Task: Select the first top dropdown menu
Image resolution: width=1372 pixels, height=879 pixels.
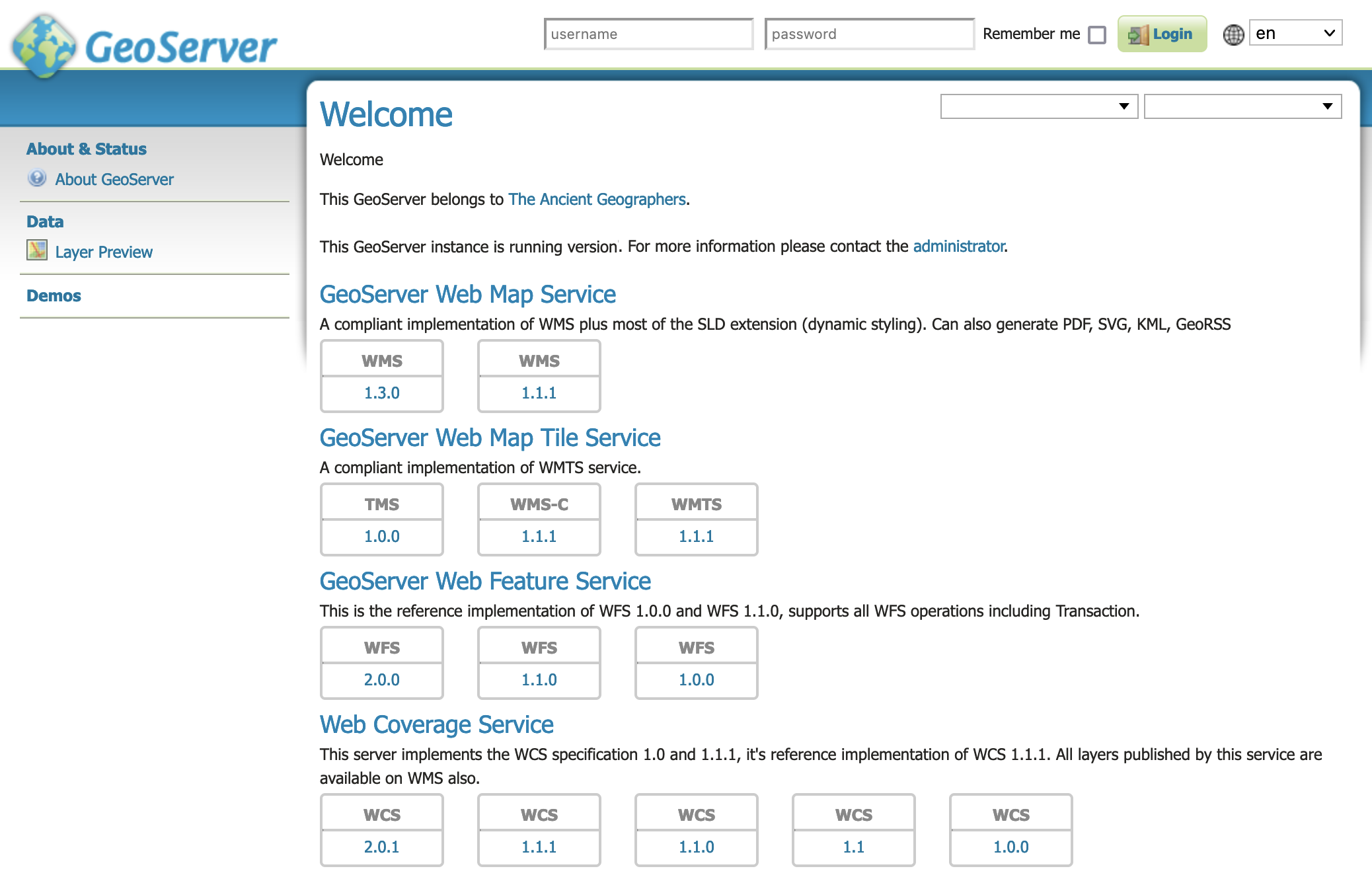Action: coord(1040,105)
